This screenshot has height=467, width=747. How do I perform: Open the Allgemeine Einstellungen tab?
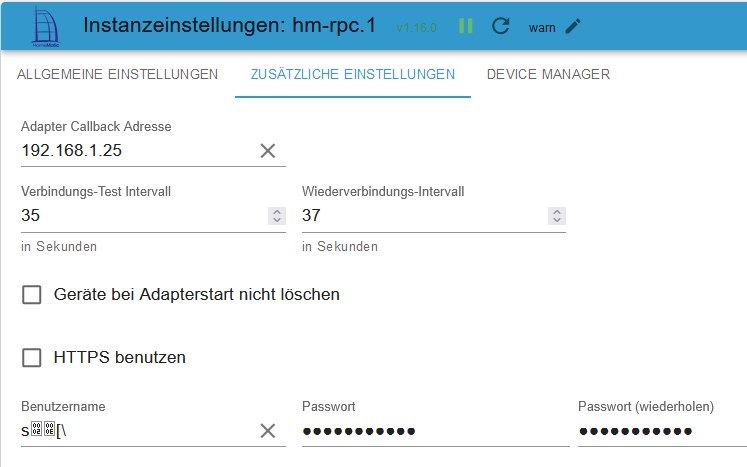coord(118,75)
